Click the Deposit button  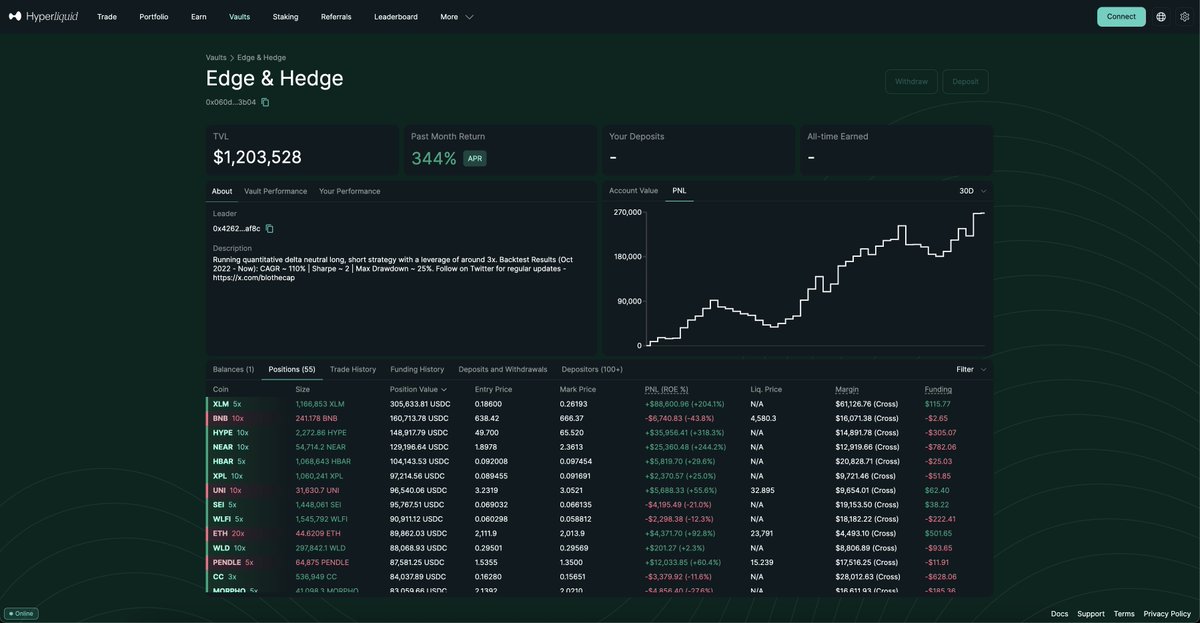[965, 82]
